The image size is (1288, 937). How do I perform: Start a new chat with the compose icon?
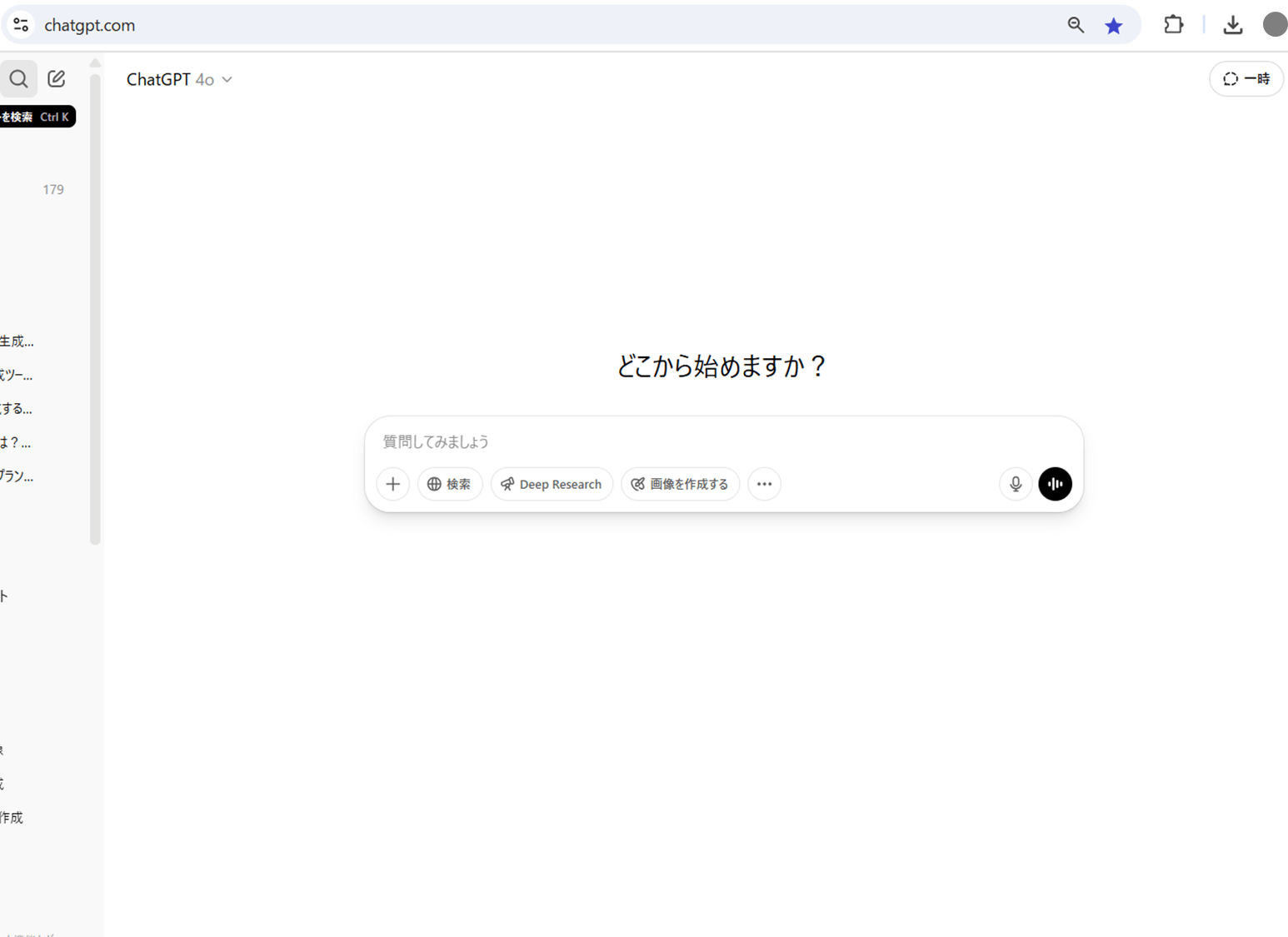coord(57,79)
